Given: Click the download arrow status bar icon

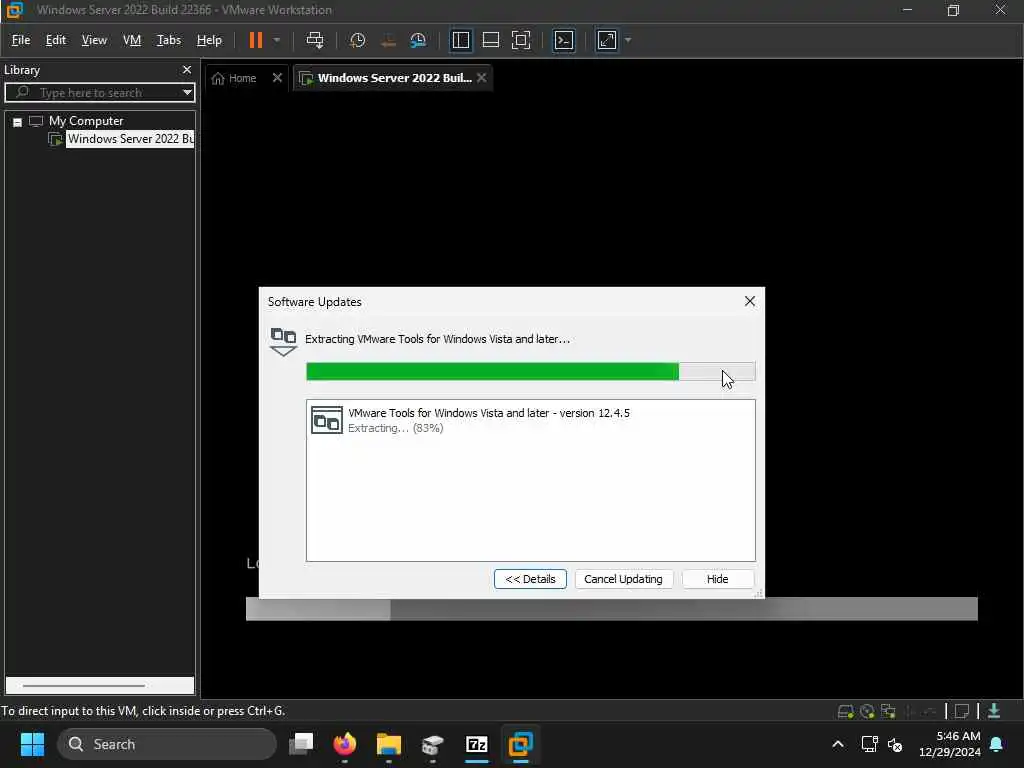Looking at the screenshot, I should pyautogui.click(x=994, y=711).
